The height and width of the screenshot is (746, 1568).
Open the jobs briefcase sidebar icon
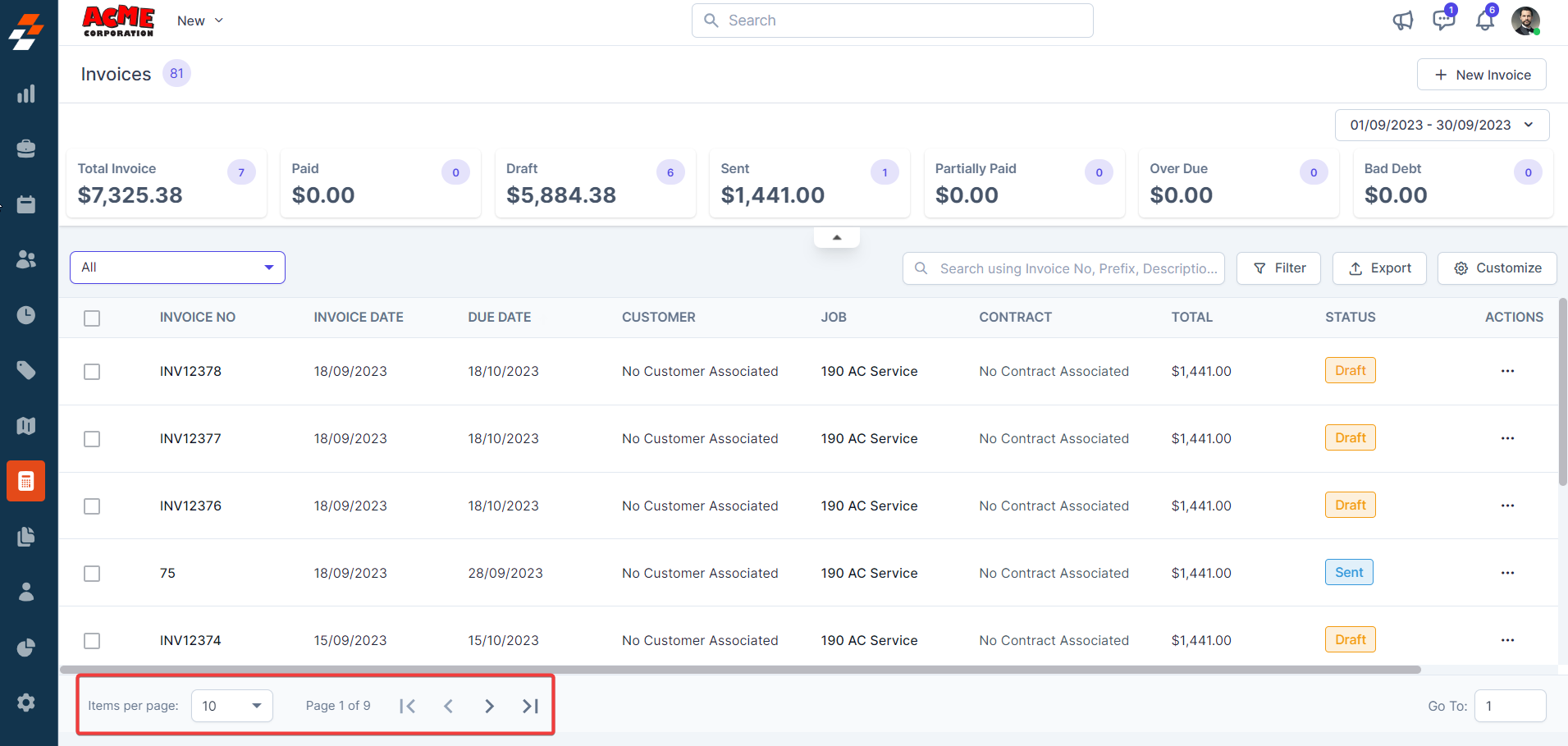(26, 149)
